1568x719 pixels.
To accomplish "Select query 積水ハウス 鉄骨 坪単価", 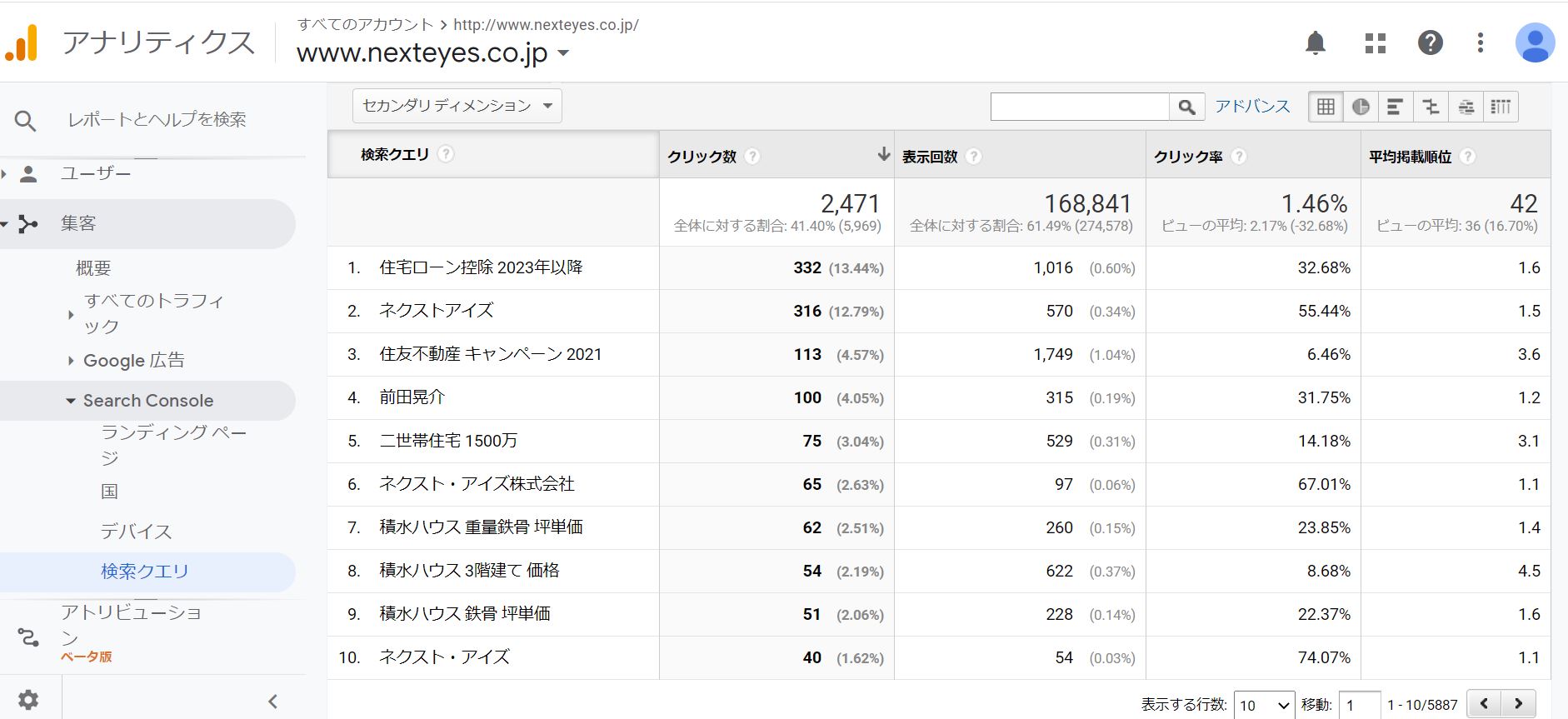I will pyautogui.click(x=465, y=614).
